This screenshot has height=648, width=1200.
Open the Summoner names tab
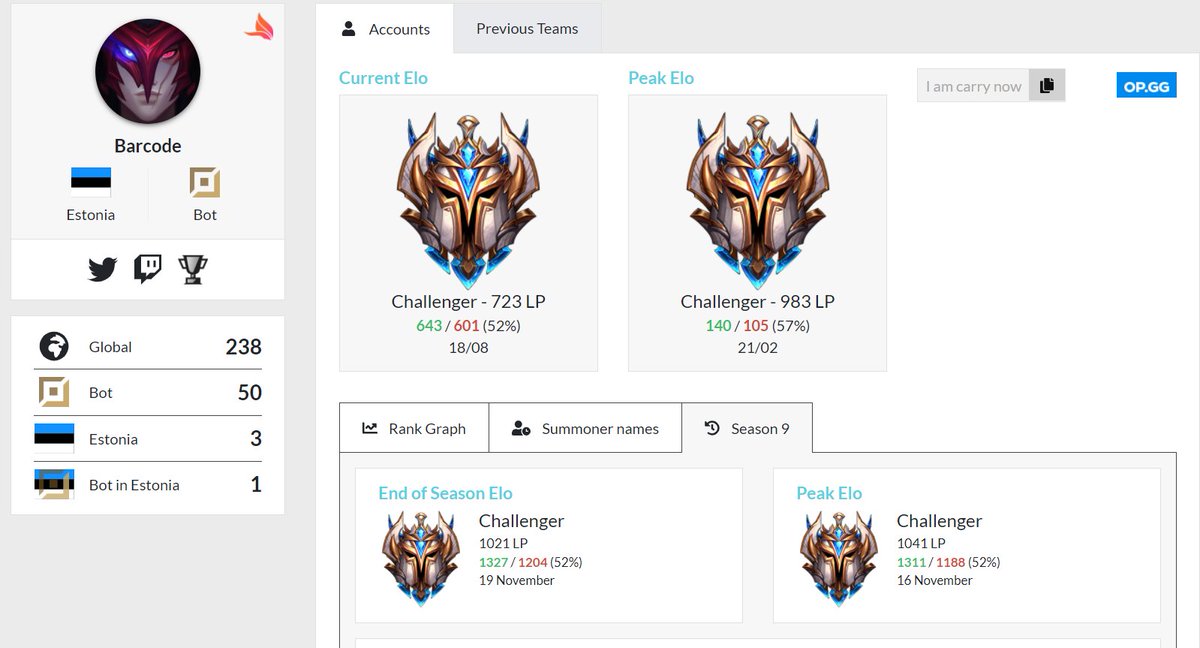click(x=585, y=428)
